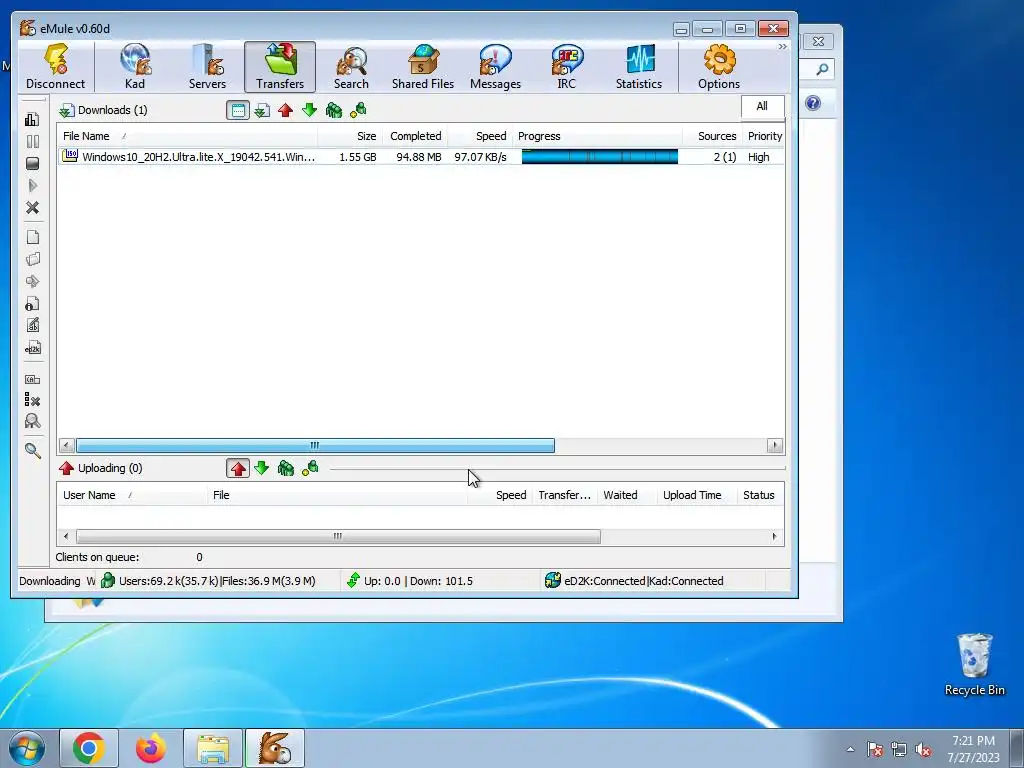The height and width of the screenshot is (768, 1024).
Task: Open the Downloads (1) pane menu
Action: (103, 110)
